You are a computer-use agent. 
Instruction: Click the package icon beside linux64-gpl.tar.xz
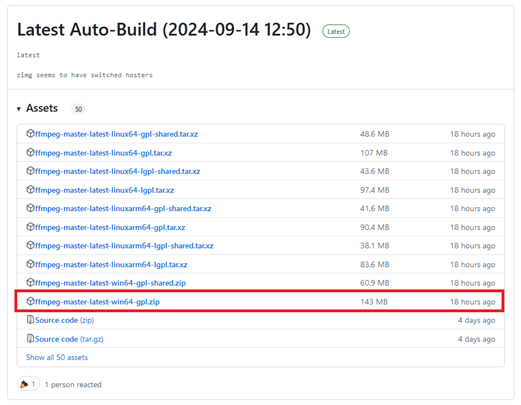[x=30, y=153]
